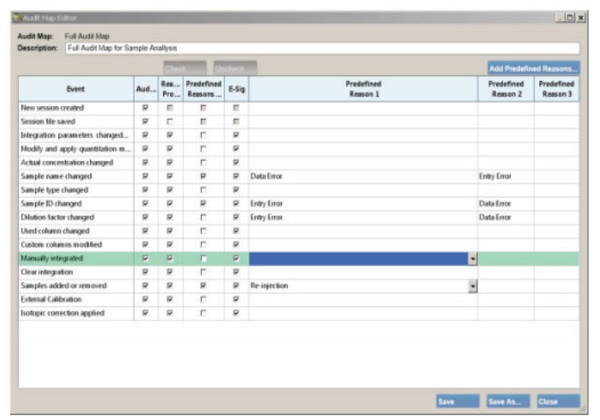Open Re-injection dropdown for Samples added or removed
The width and height of the screenshot is (600, 420).
tap(472, 285)
